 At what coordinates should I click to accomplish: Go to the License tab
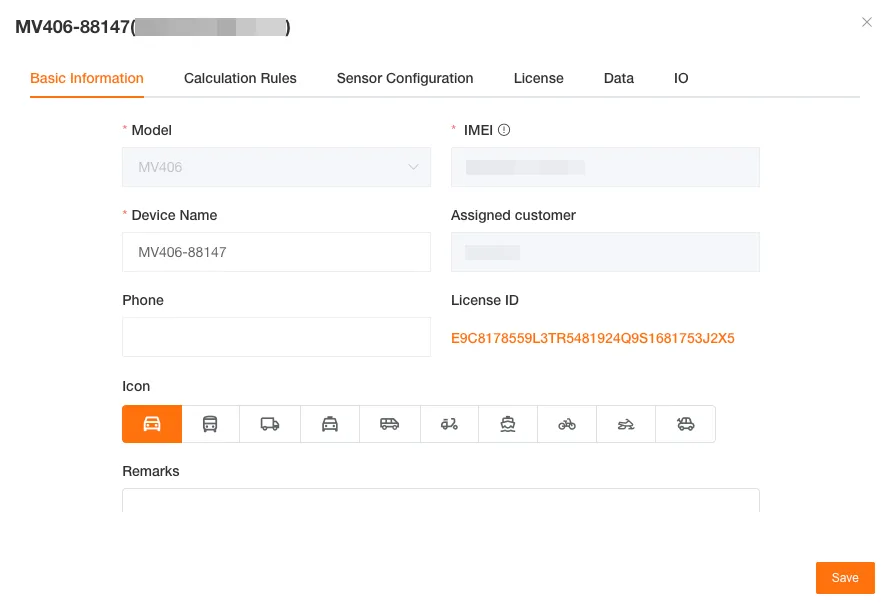(538, 78)
